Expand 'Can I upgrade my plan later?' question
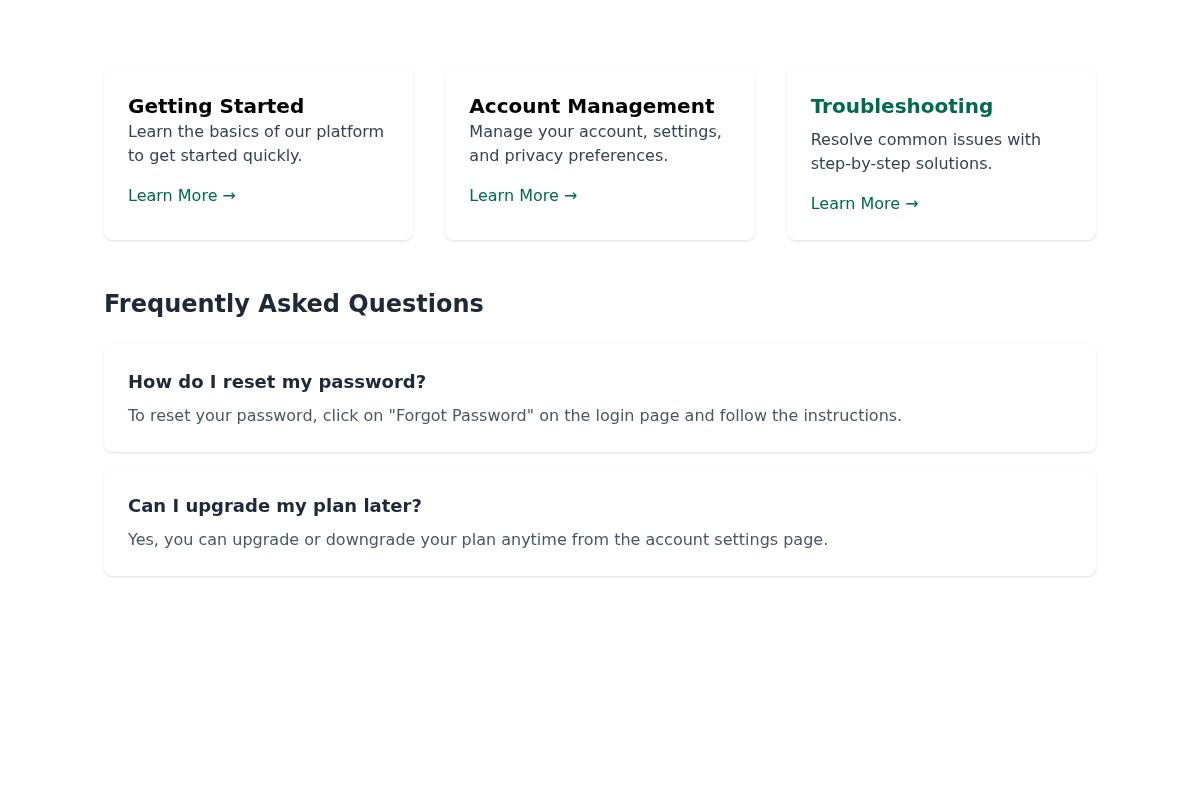Viewport: 1200px width, 800px height. pyautogui.click(x=275, y=506)
